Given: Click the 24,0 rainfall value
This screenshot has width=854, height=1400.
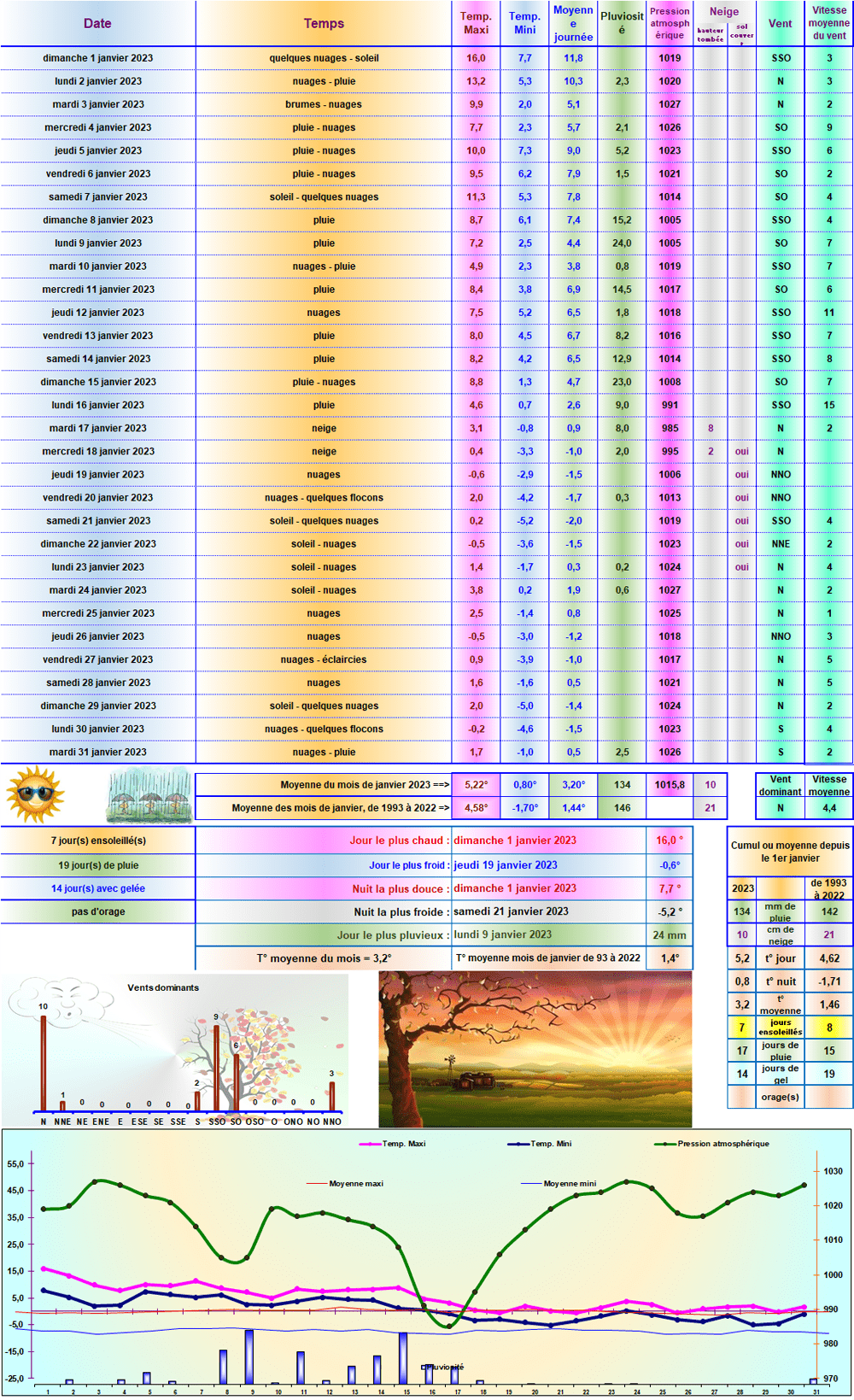Looking at the screenshot, I should tap(622, 243).
